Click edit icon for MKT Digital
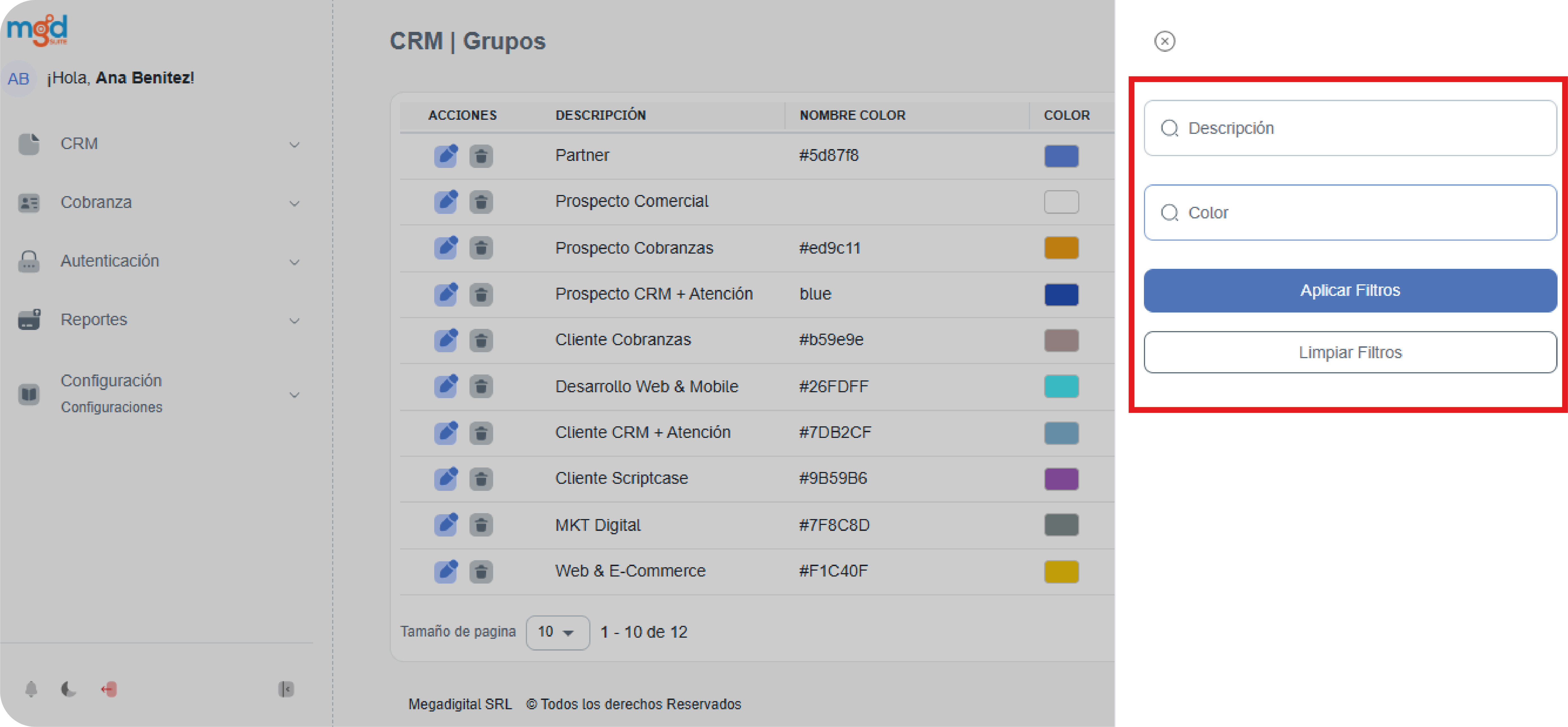Screen dimensions: 1568x727 (446, 524)
